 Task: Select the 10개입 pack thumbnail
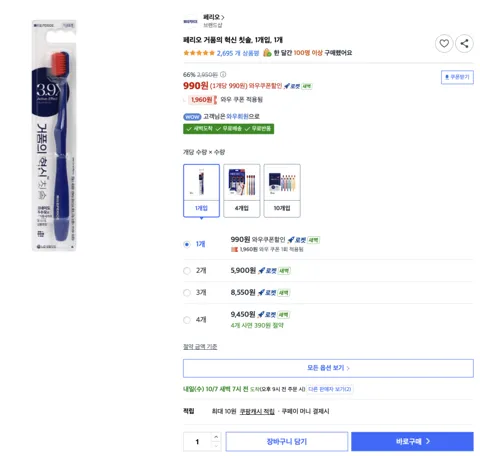click(282, 191)
